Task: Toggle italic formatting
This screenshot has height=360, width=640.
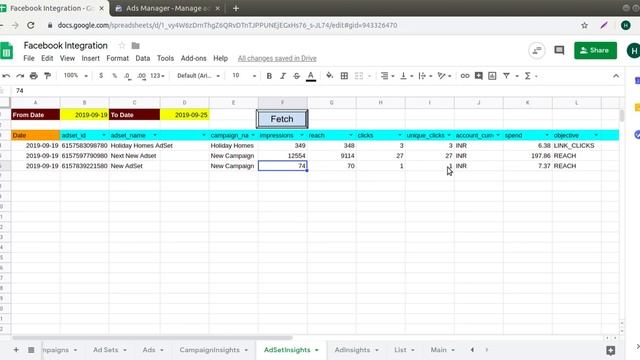Action: click(283, 76)
